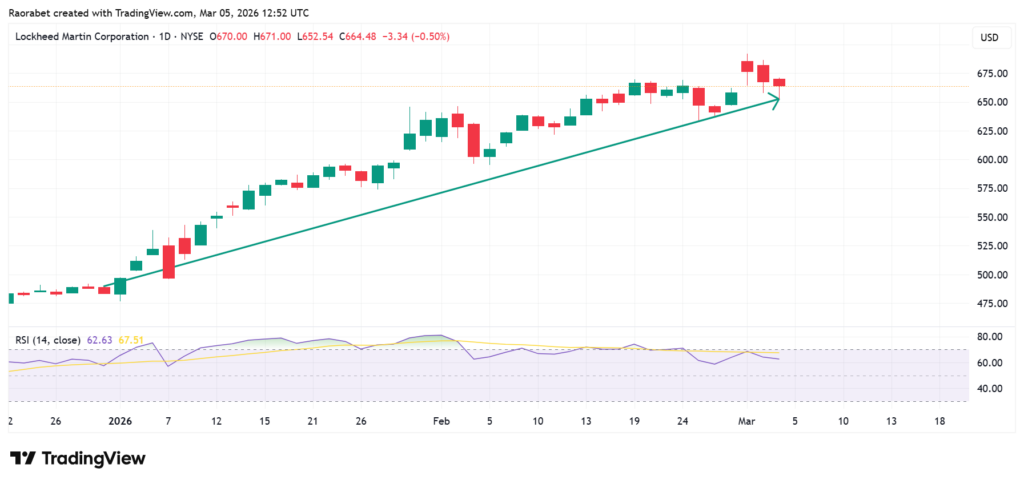Click the 675.00 price axis label
This screenshot has height=484, width=1024.
pyautogui.click(x=990, y=74)
